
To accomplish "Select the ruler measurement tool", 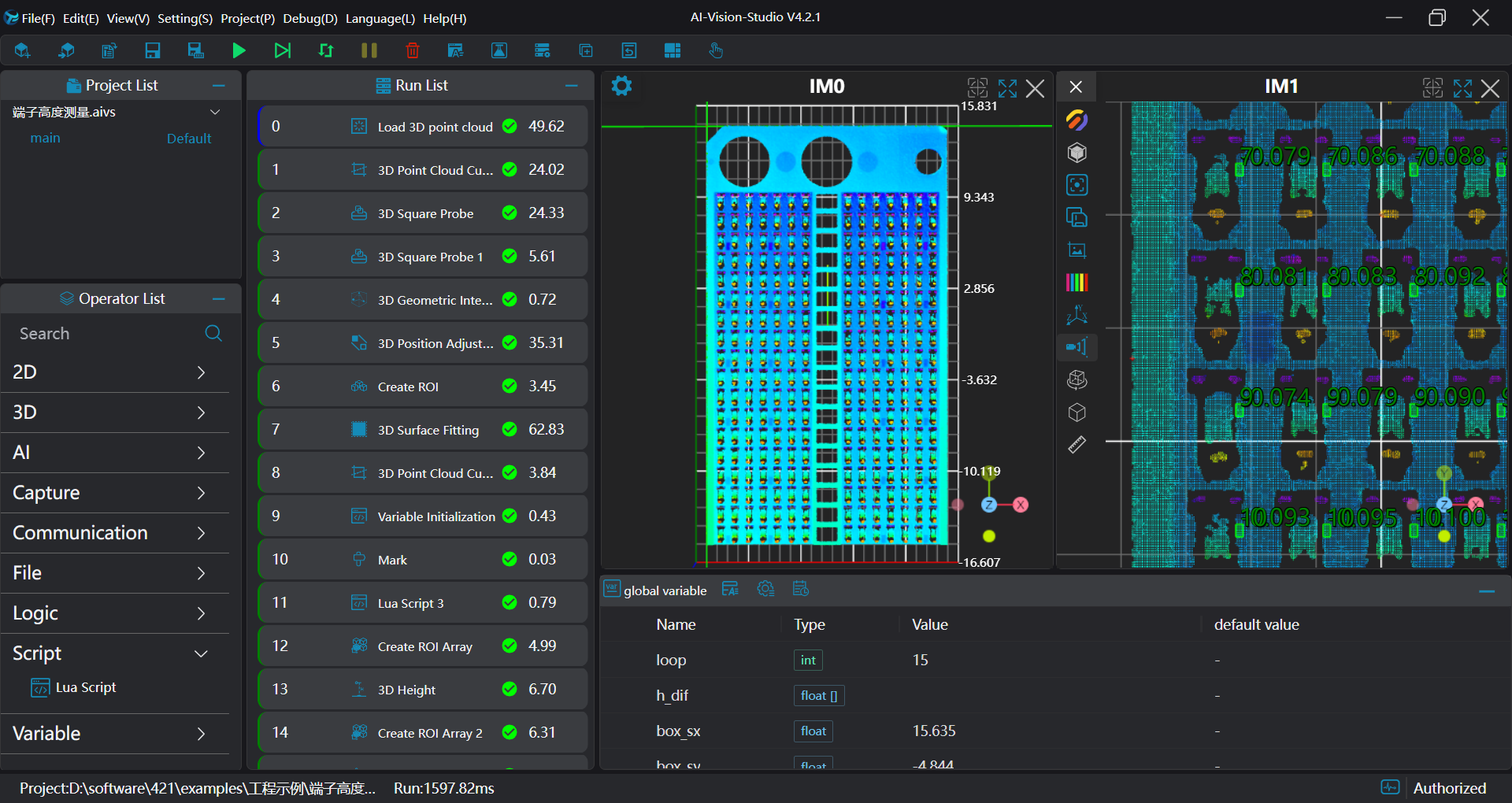I will (1077, 446).
